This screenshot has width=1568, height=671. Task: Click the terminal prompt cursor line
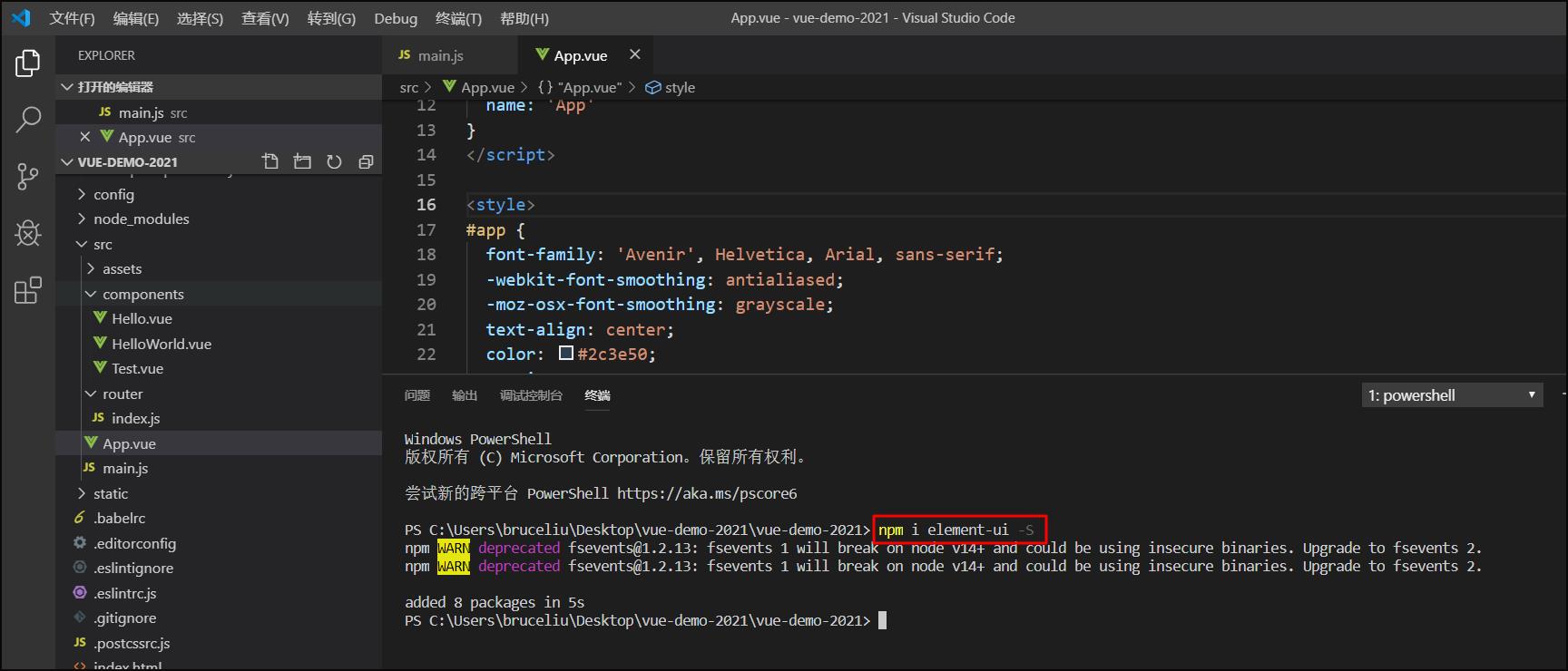point(645,620)
